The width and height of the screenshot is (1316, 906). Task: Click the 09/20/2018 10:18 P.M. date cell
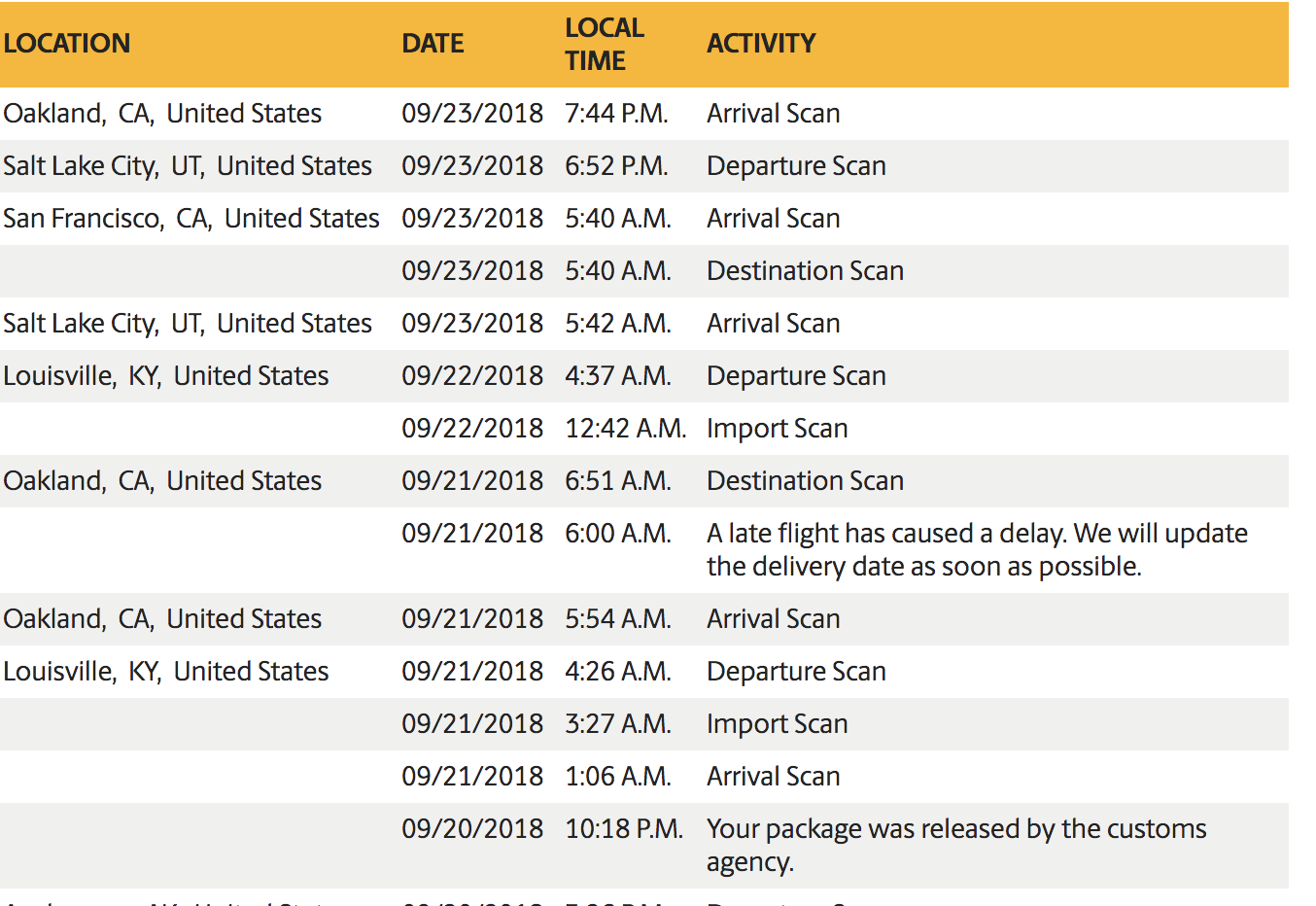tap(472, 829)
